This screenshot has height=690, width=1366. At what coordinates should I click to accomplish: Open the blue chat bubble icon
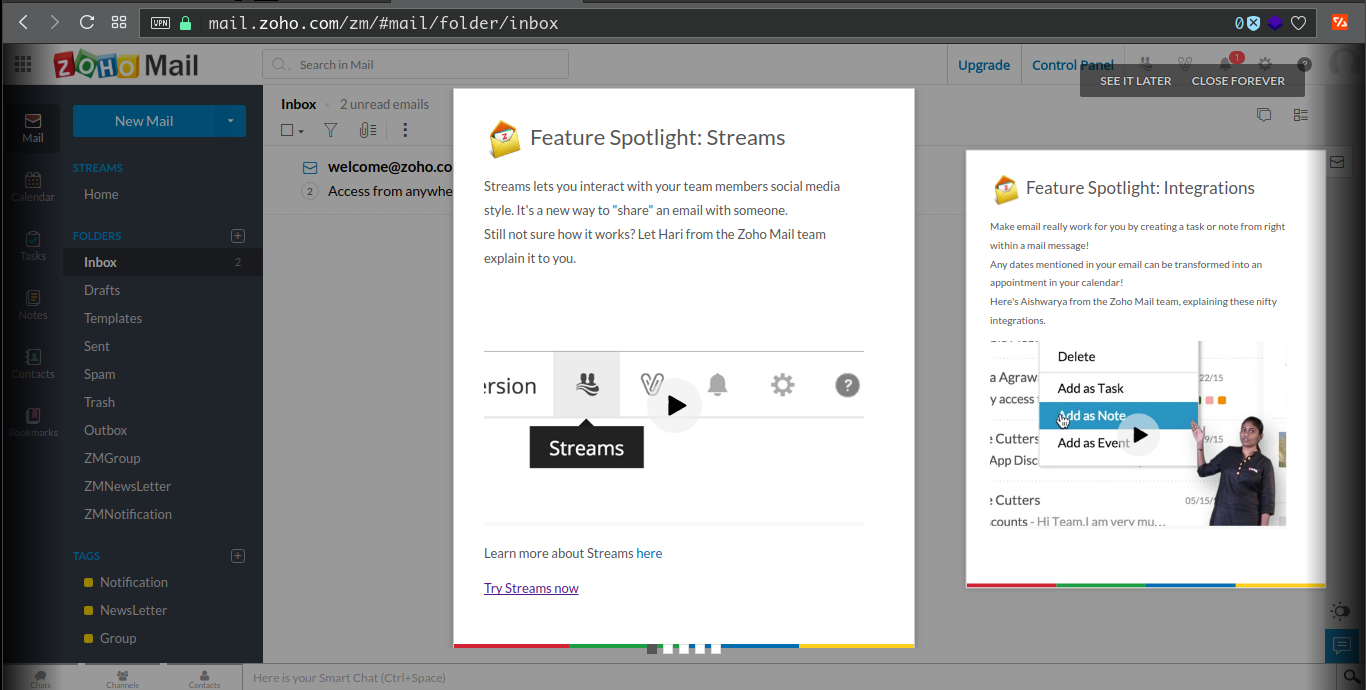tap(1342, 645)
